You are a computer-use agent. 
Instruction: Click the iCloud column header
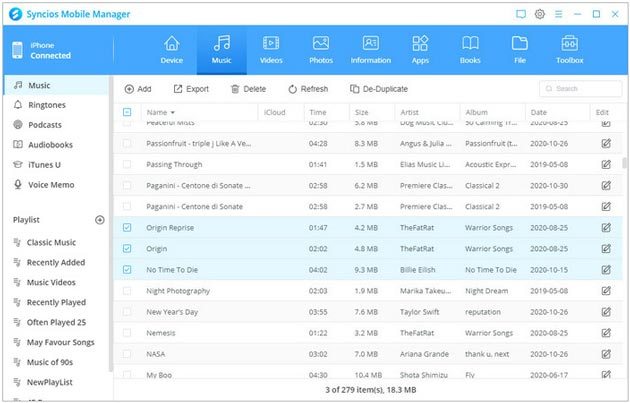[274, 113]
